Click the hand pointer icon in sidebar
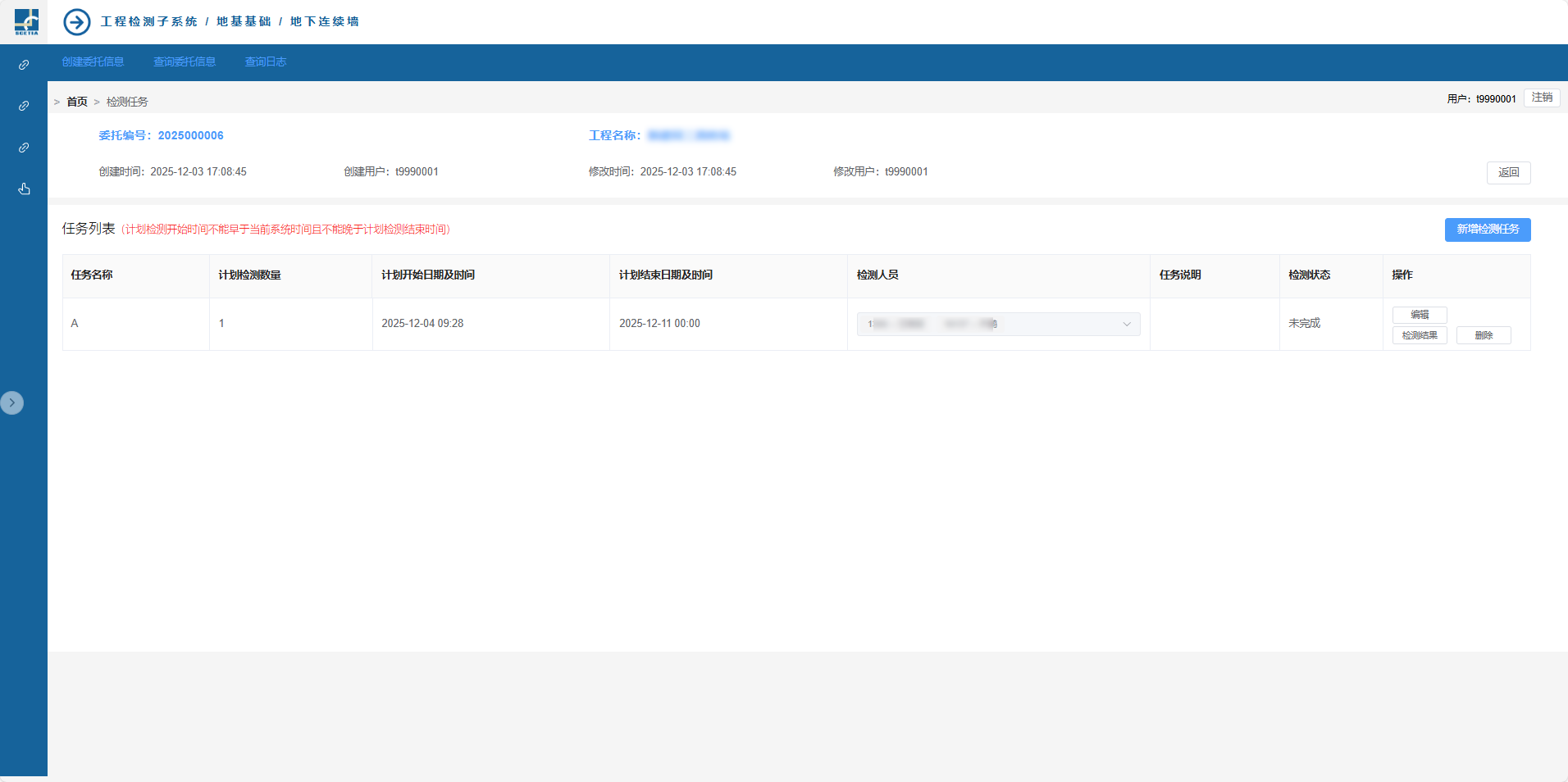1568x782 pixels. pyautogui.click(x=24, y=189)
